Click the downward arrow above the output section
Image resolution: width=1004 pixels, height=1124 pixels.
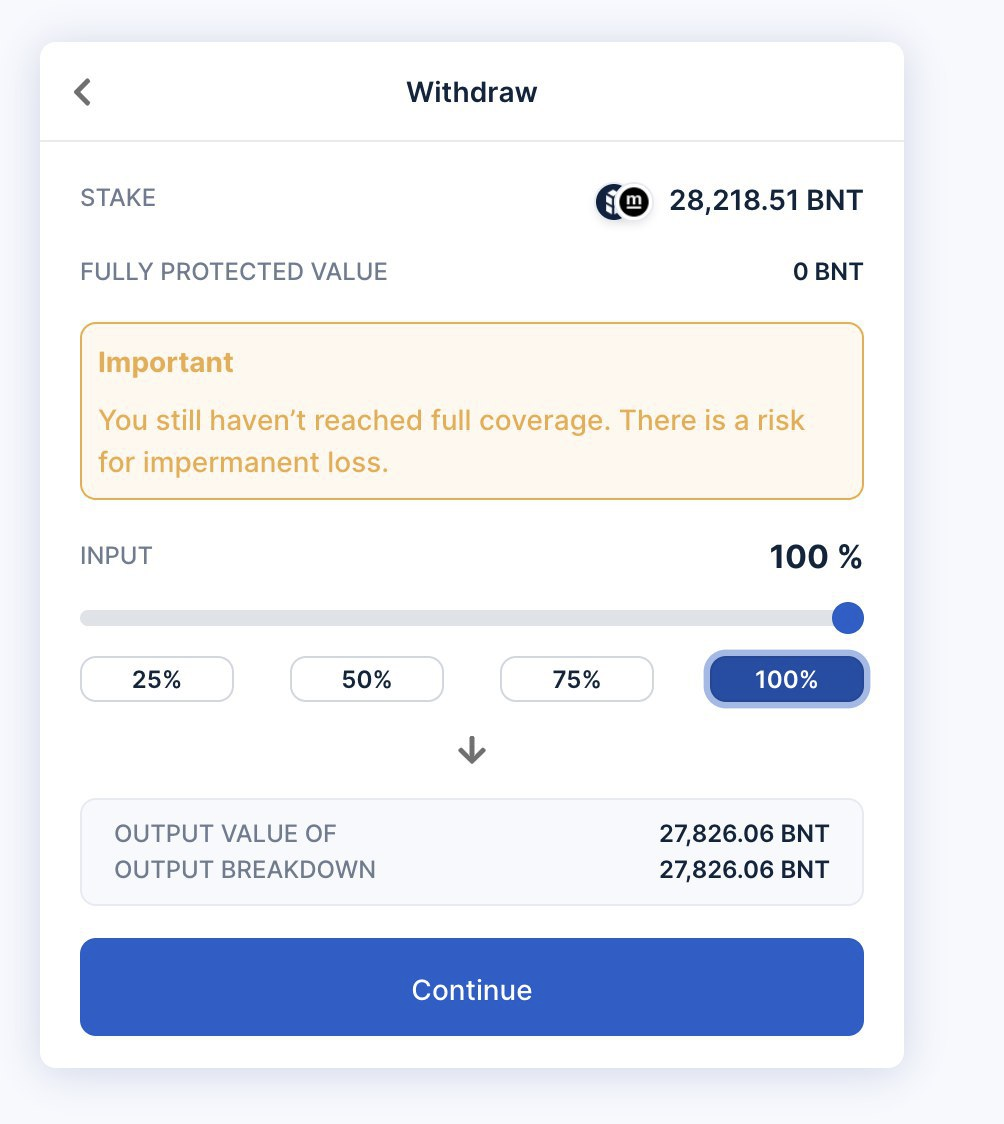pos(471,751)
